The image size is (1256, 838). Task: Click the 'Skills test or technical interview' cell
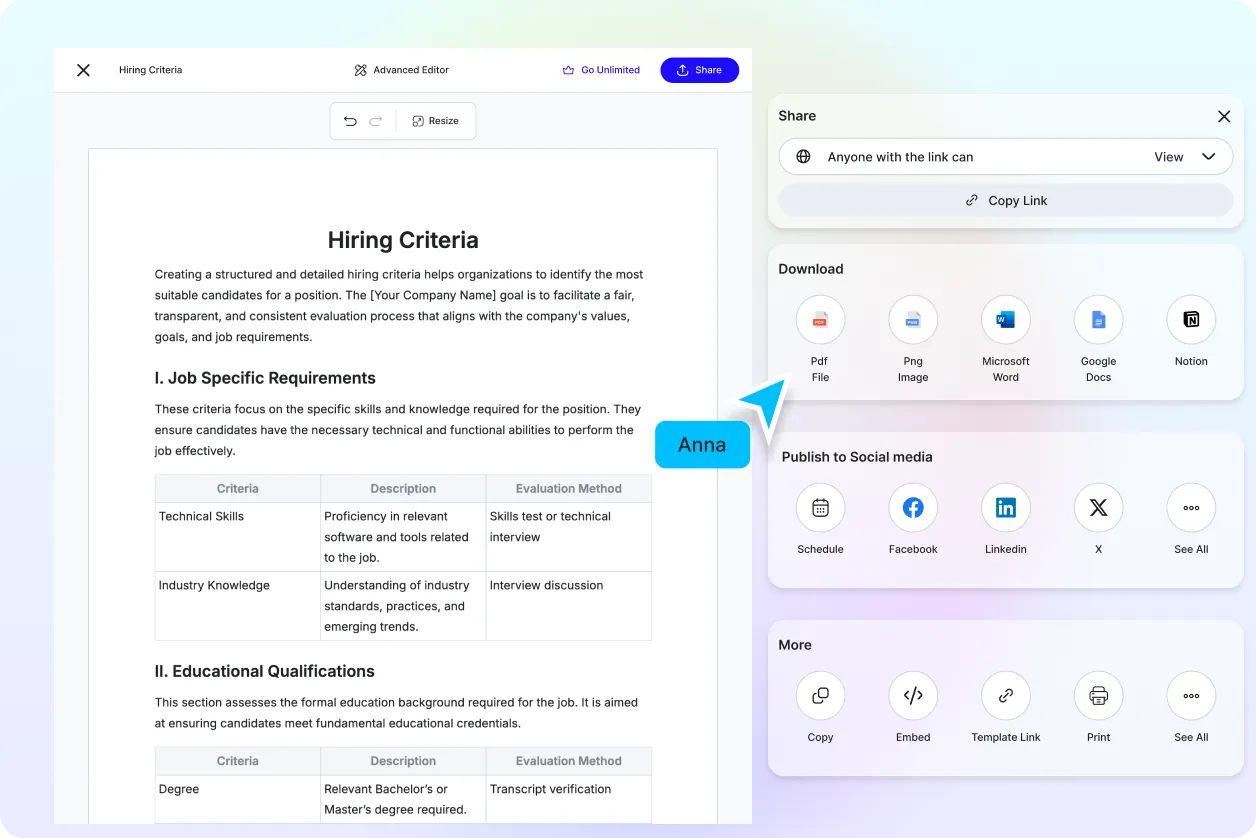[568, 537]
